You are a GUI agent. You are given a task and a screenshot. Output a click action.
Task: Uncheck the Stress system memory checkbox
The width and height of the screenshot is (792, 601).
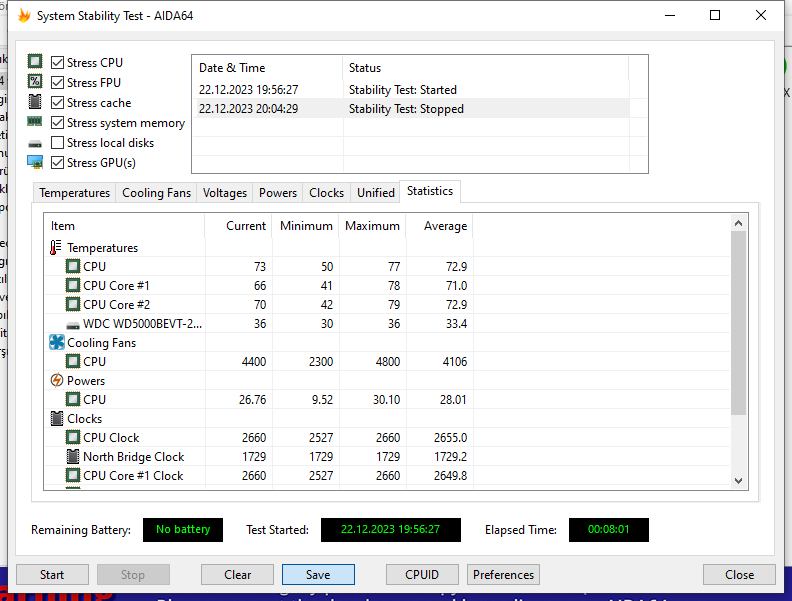pos(58,123)
